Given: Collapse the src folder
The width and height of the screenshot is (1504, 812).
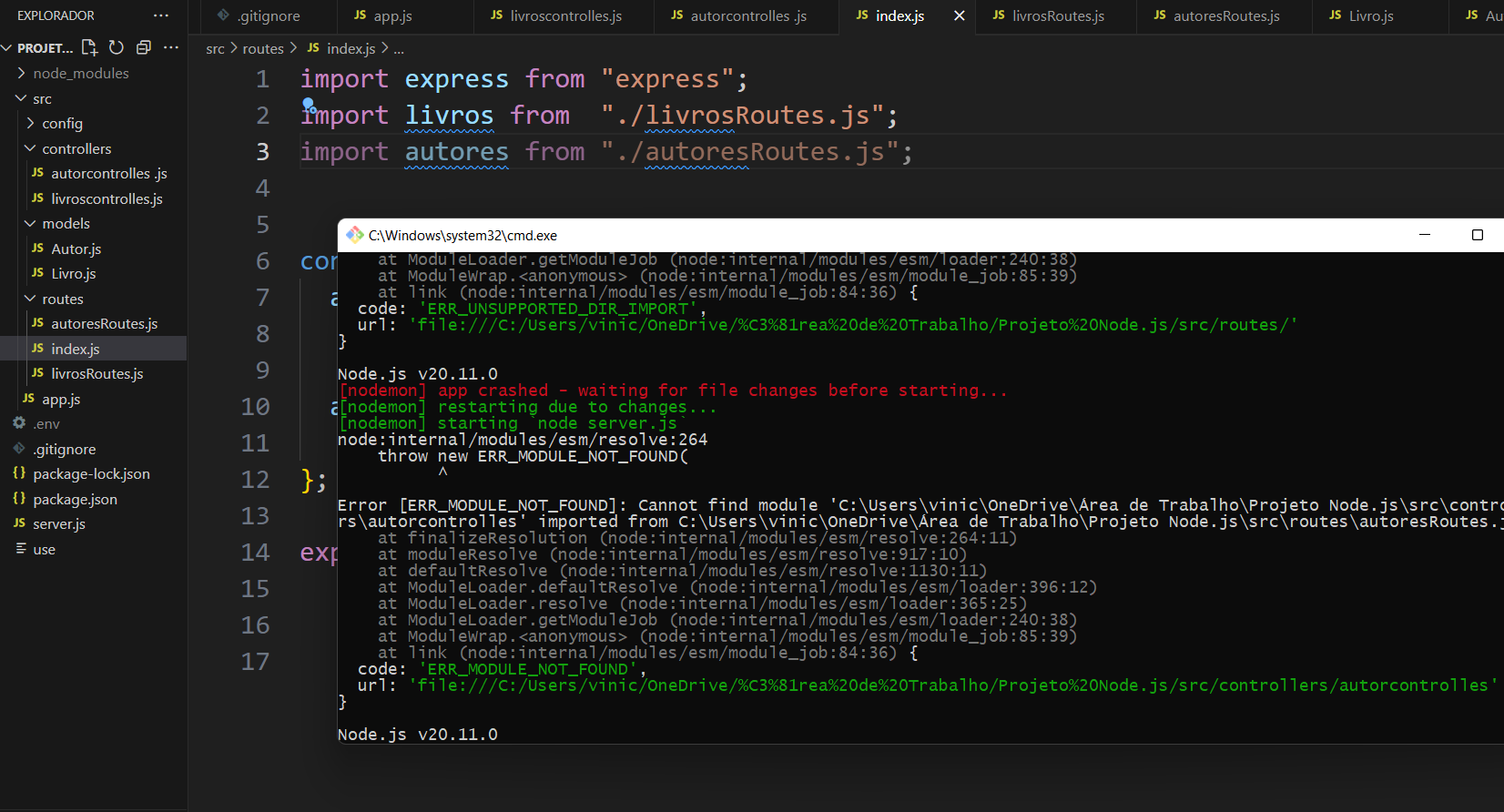Looking at the screenshot, I should [x=93, y=98].
